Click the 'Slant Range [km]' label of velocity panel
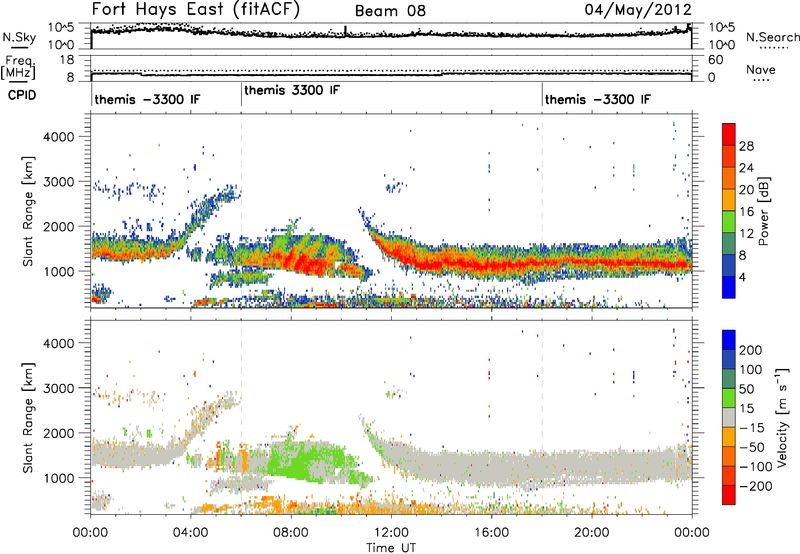Image resolution: width=800 pixels, height=554 pixels. point(28,418)
